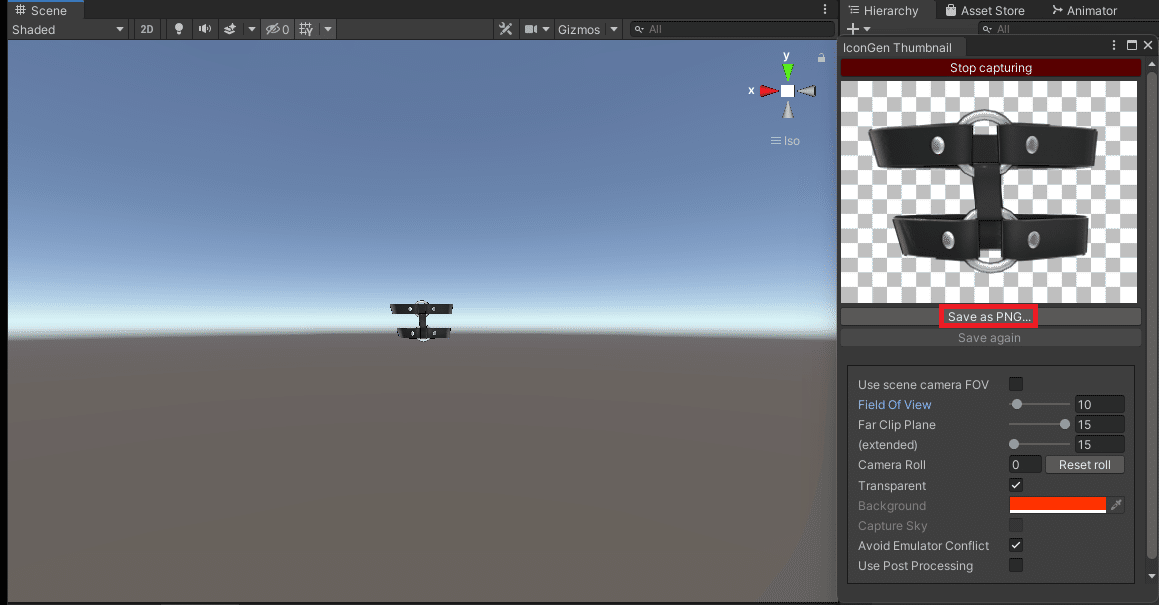Viewport: 1159px width, 605px height.
Task: Click the scene camera settings icon
Action: (531, 29)
